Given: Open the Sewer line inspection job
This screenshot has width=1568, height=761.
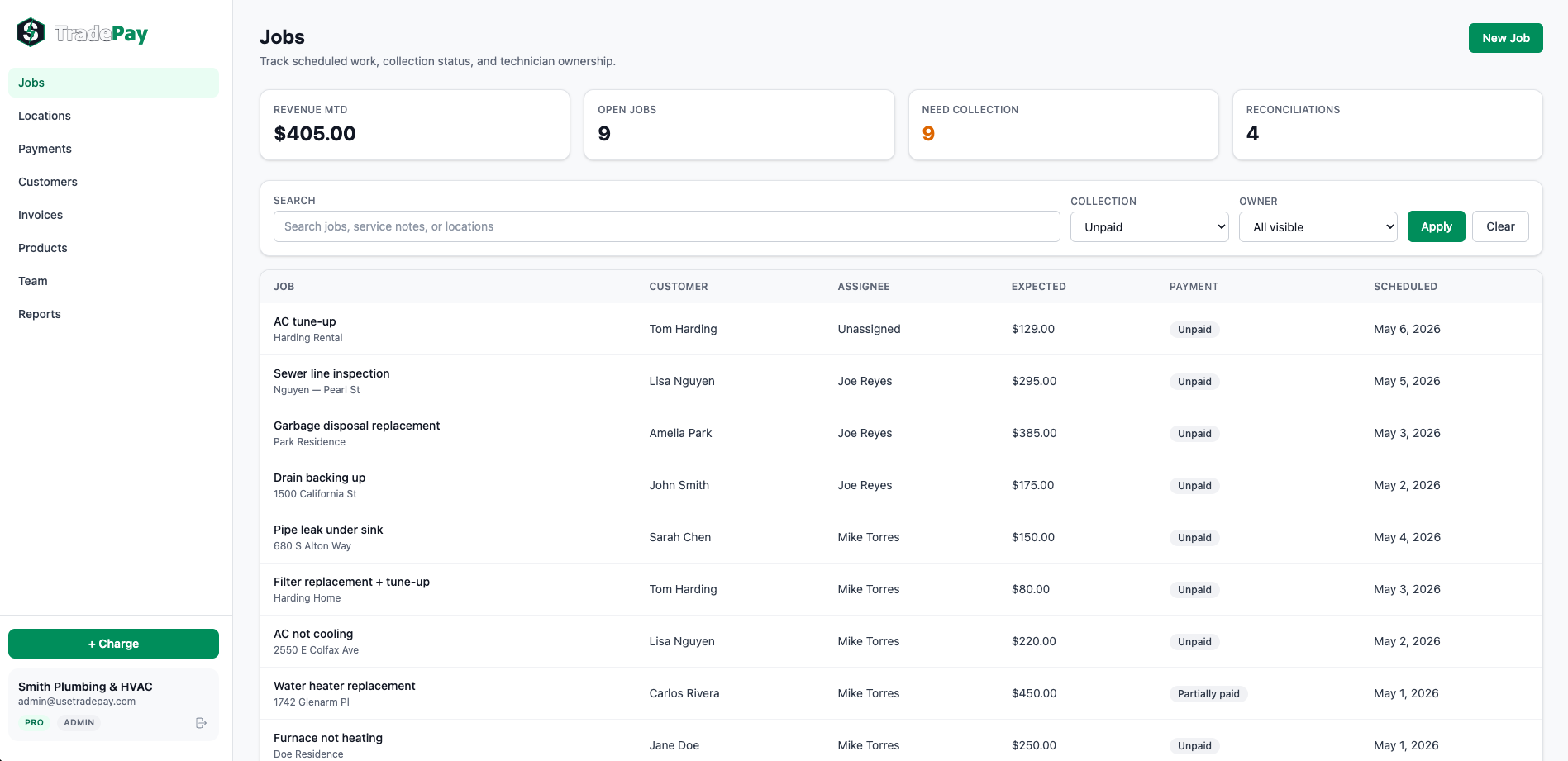Looking at the screenshot, I should click(331, 373).
